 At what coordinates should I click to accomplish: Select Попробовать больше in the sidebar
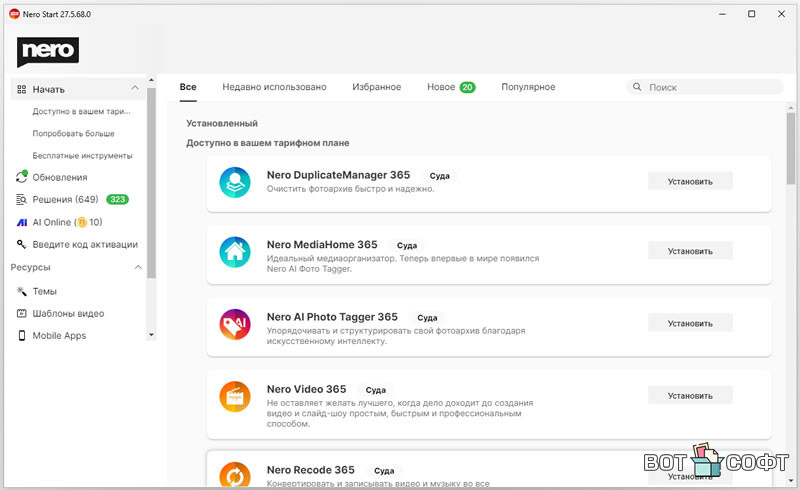click(73, 133)
